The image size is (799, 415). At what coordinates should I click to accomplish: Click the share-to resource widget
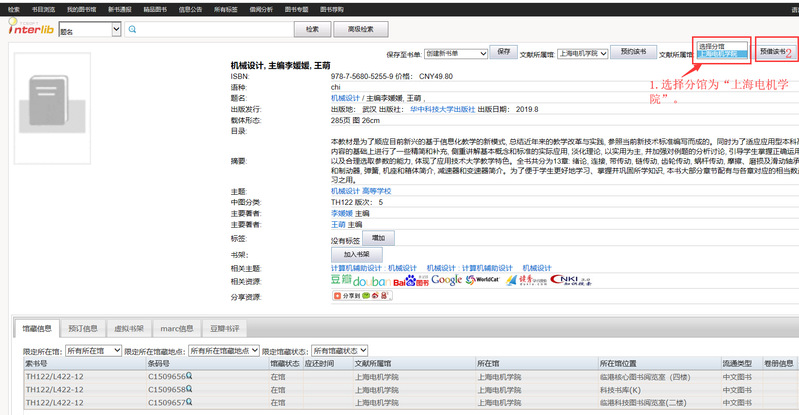click(351, 296)
